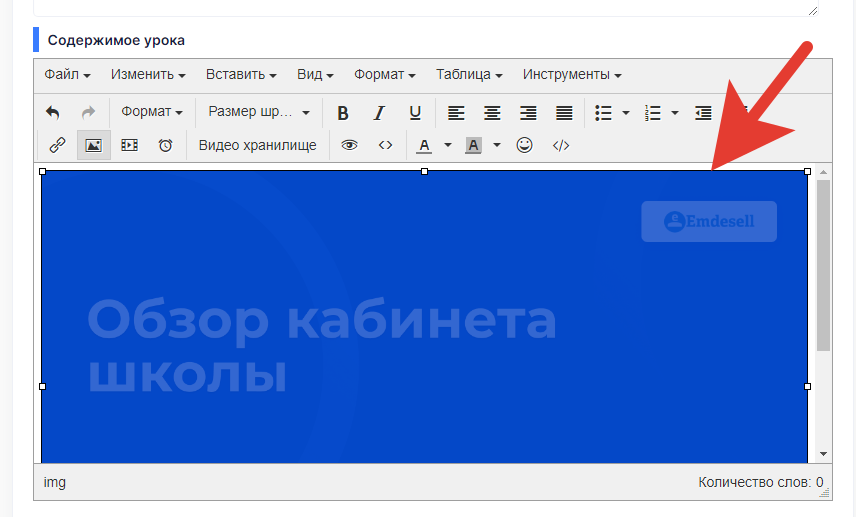Open background color dropdown arrow
The height and width of the screenshot is (517, 856).
tap(497, 145)
